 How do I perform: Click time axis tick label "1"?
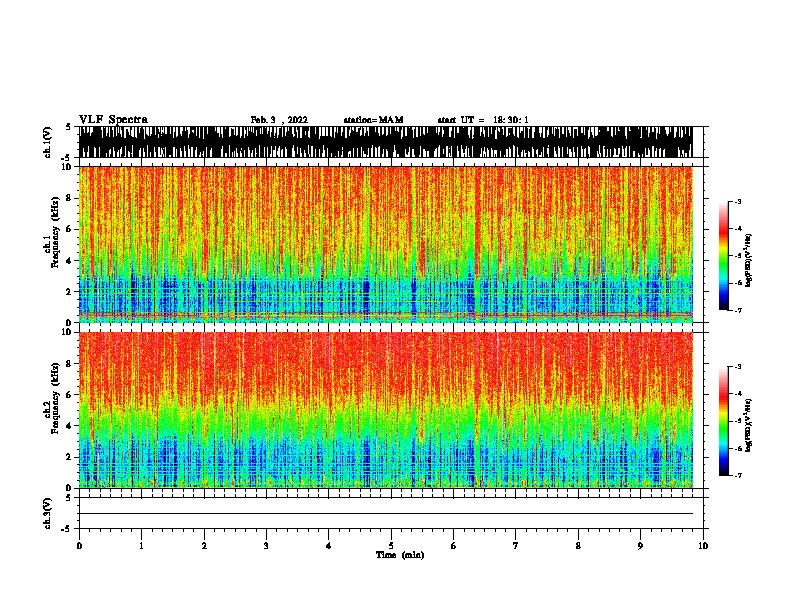click(141, 546)
